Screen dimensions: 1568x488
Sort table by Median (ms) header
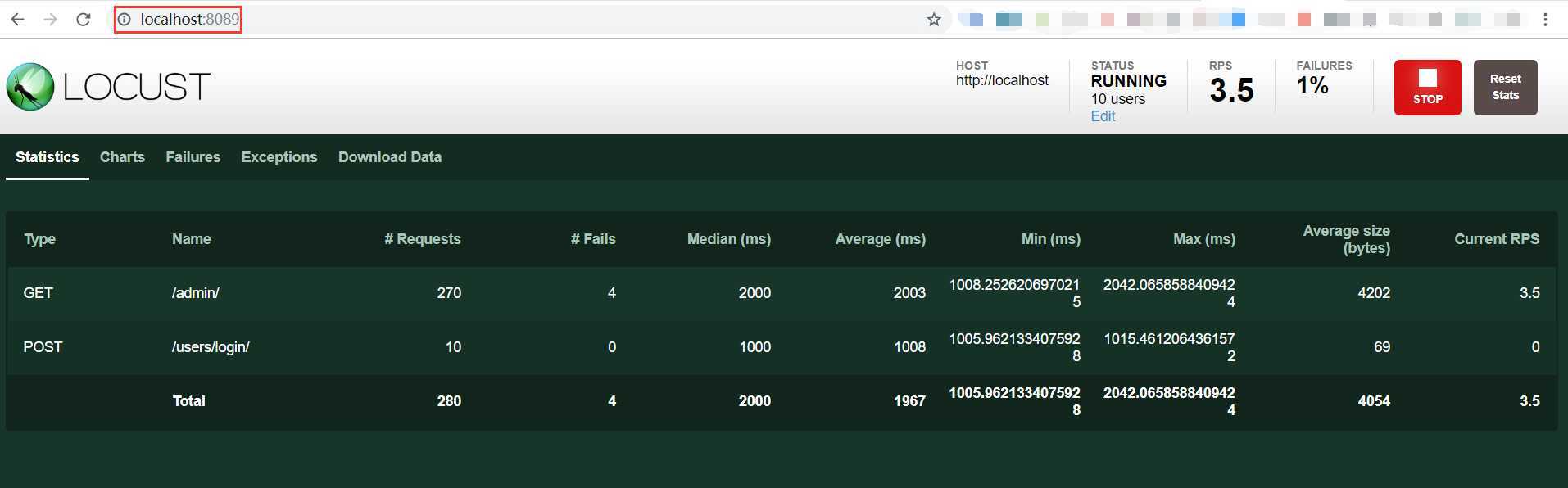point(728,239)
